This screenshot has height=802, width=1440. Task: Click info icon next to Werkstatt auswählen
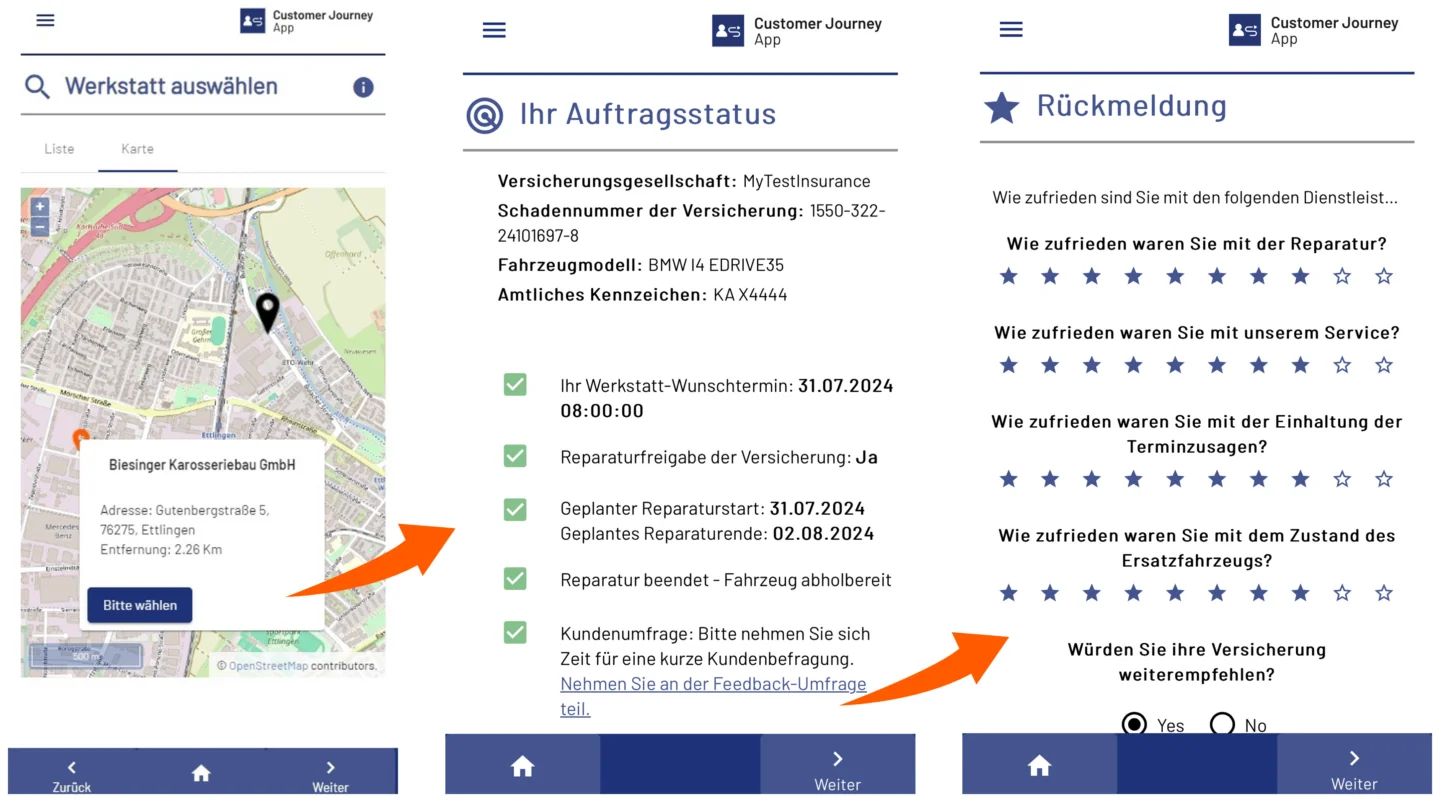[x=363, y=87]
